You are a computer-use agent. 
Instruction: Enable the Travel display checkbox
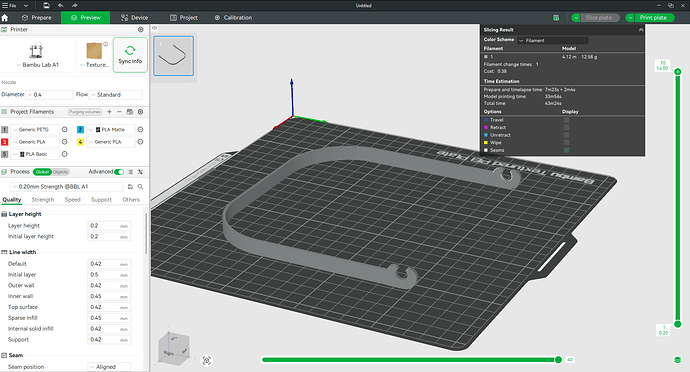pos(566,120)
